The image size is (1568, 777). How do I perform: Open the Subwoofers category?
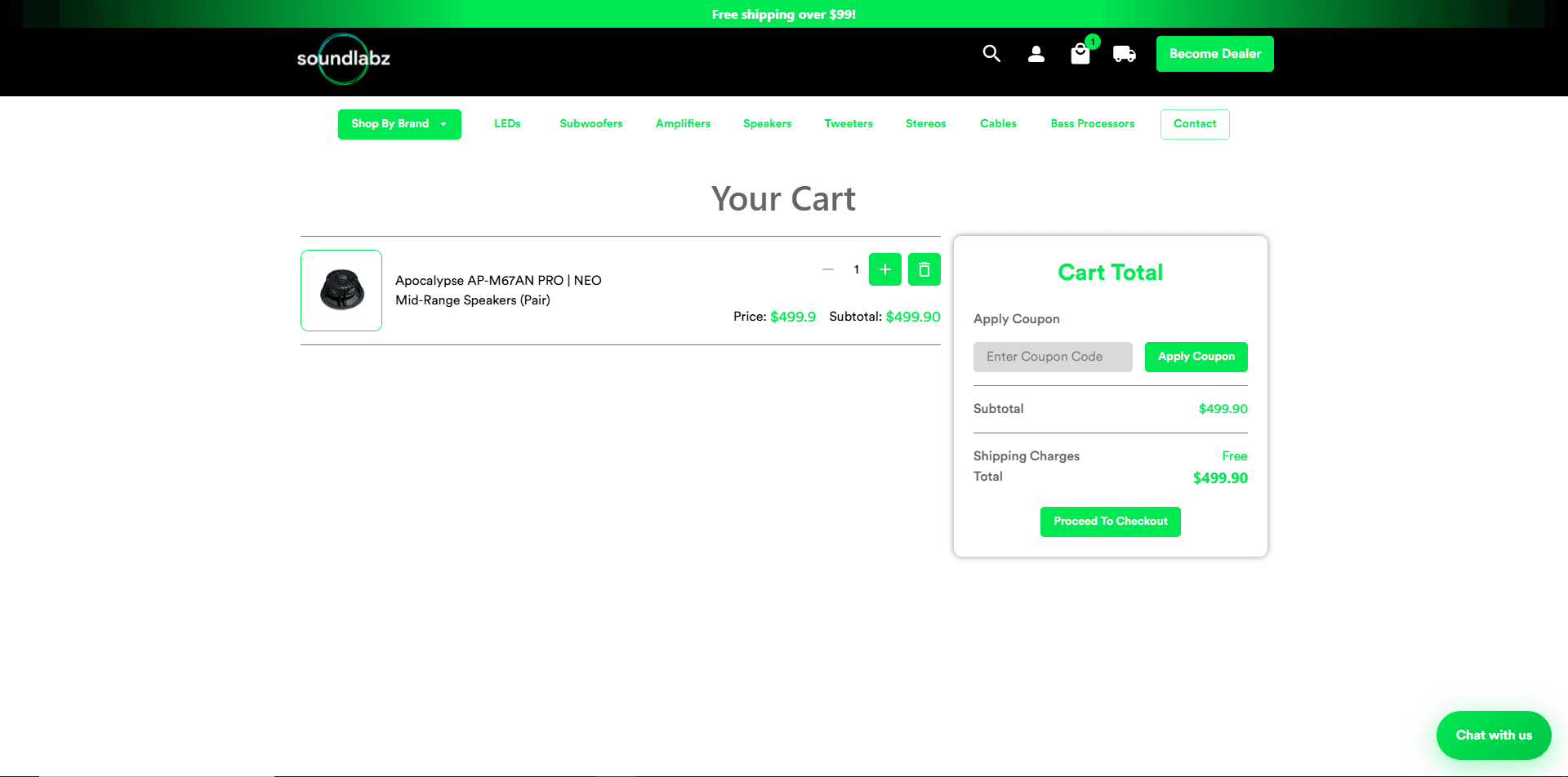click(591, 124)
